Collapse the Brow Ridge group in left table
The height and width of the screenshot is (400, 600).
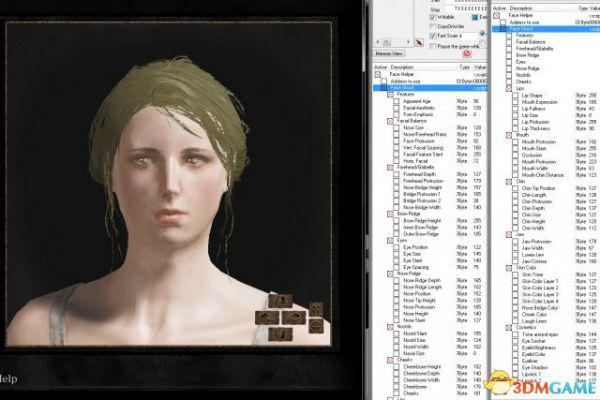coord(390,214)
